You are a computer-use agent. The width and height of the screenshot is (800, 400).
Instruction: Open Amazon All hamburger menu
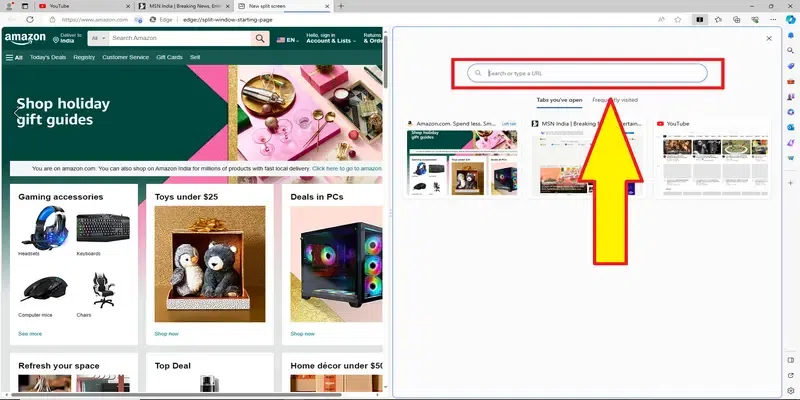(x=14, y=58)
